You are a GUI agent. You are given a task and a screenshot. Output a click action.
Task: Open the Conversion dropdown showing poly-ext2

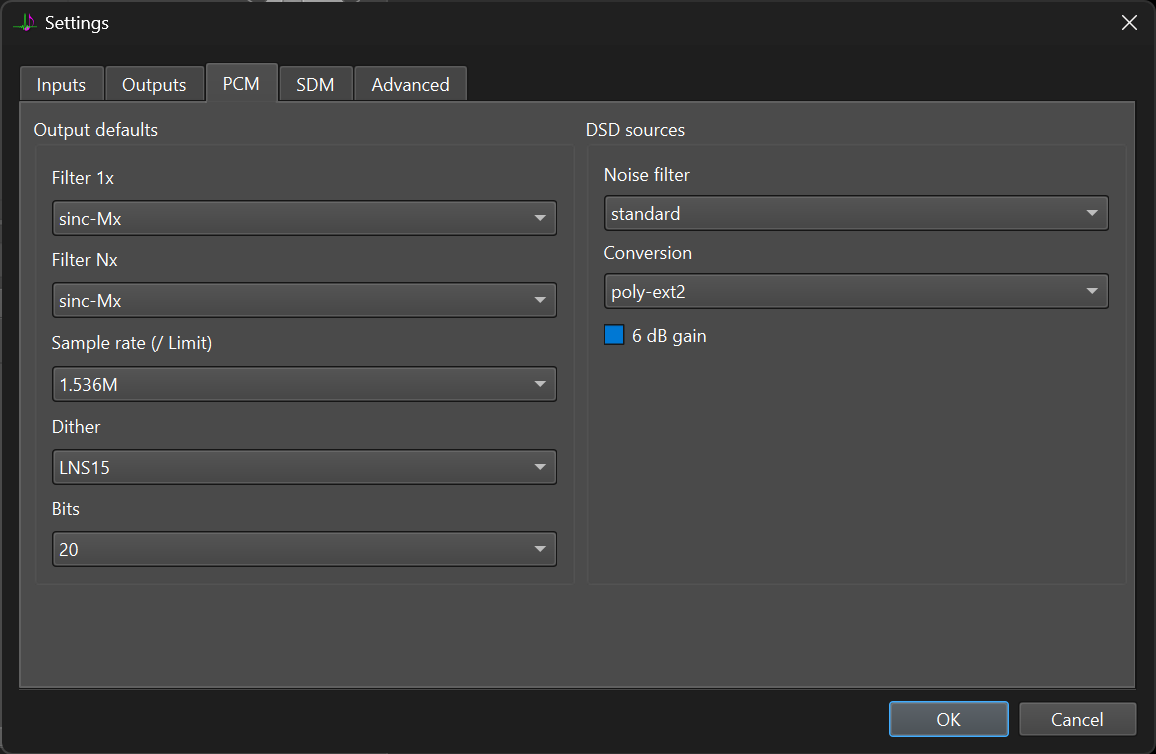[x=856, y=291]
